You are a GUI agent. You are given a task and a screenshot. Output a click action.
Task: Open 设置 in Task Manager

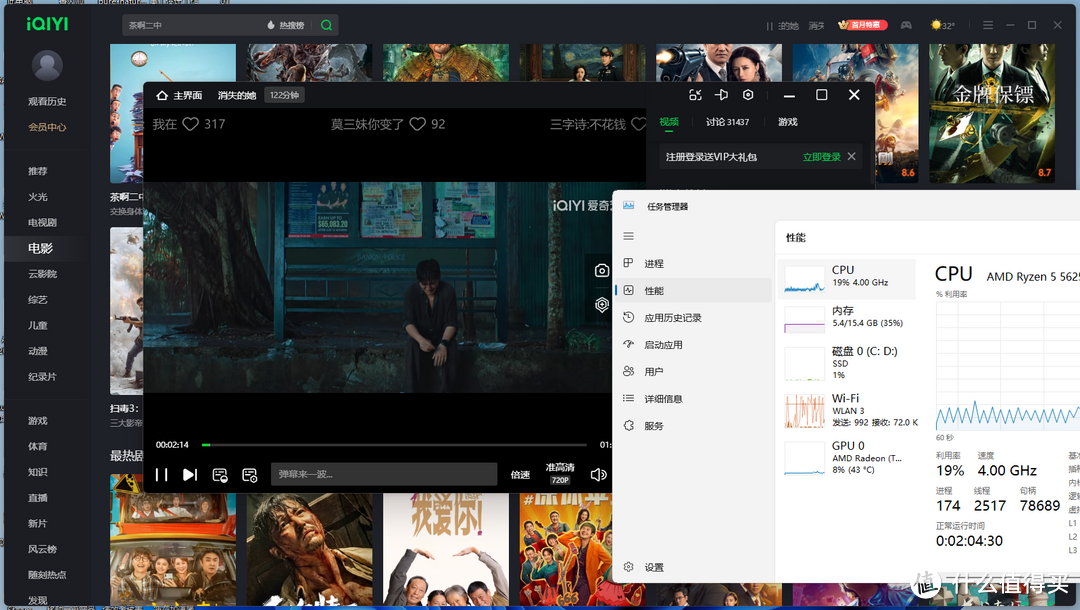693,567
